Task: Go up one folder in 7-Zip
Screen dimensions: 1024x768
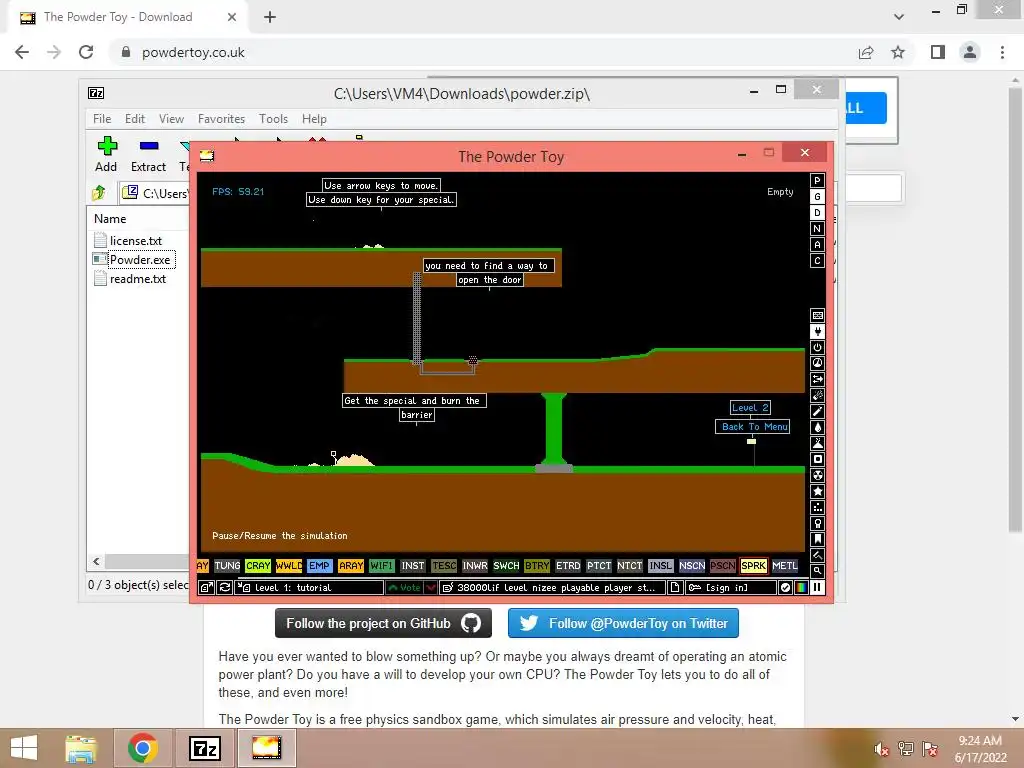Action: pyautogui.click(x=99, y=193)
